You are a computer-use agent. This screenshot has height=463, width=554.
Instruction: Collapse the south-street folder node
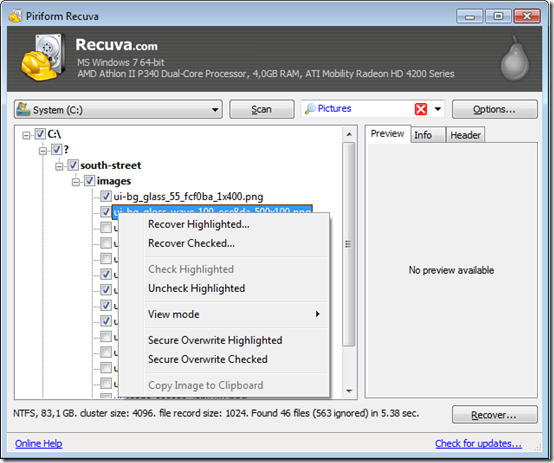[59, 166]
